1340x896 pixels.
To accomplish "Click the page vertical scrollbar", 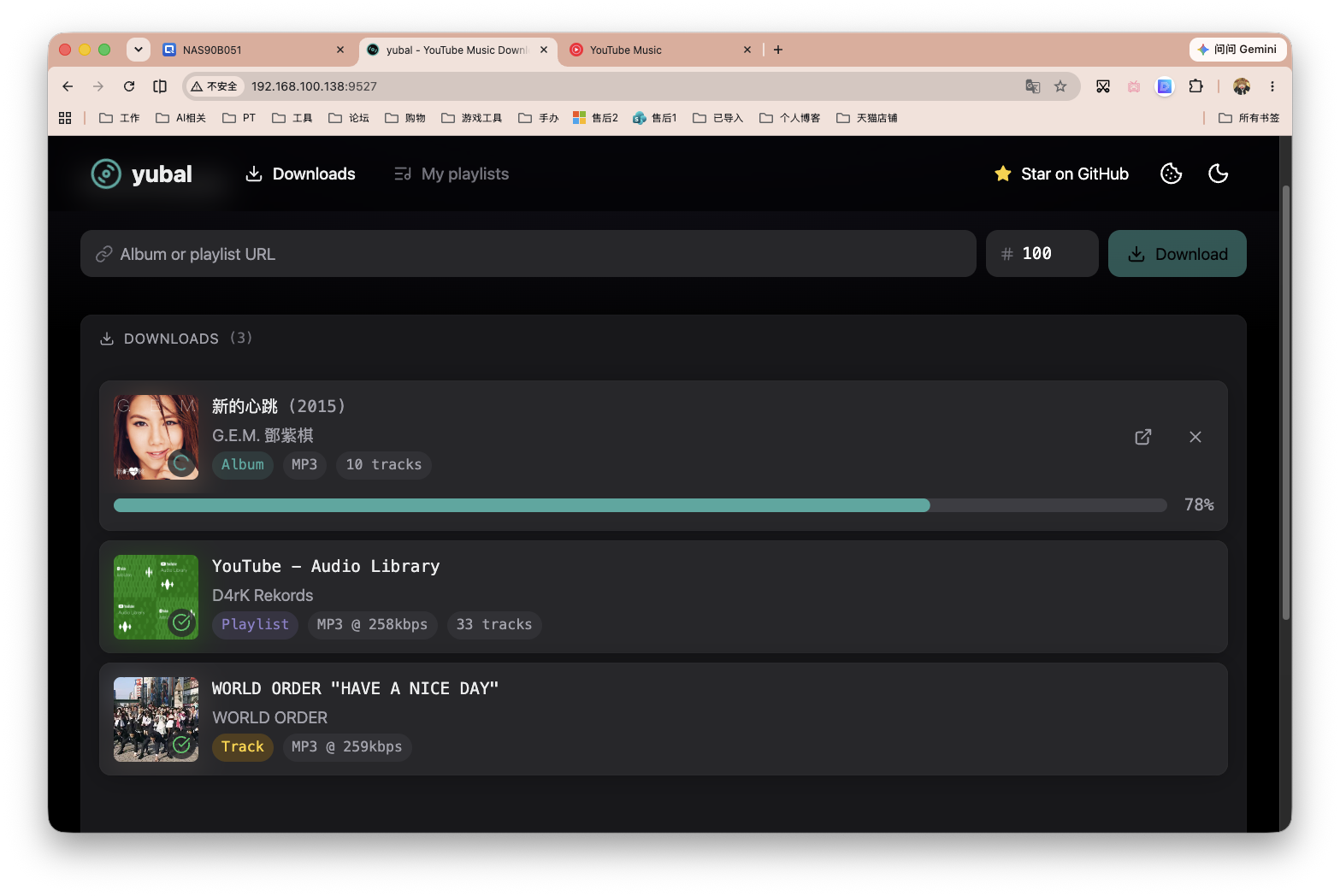I will (x=1285, y=402).
